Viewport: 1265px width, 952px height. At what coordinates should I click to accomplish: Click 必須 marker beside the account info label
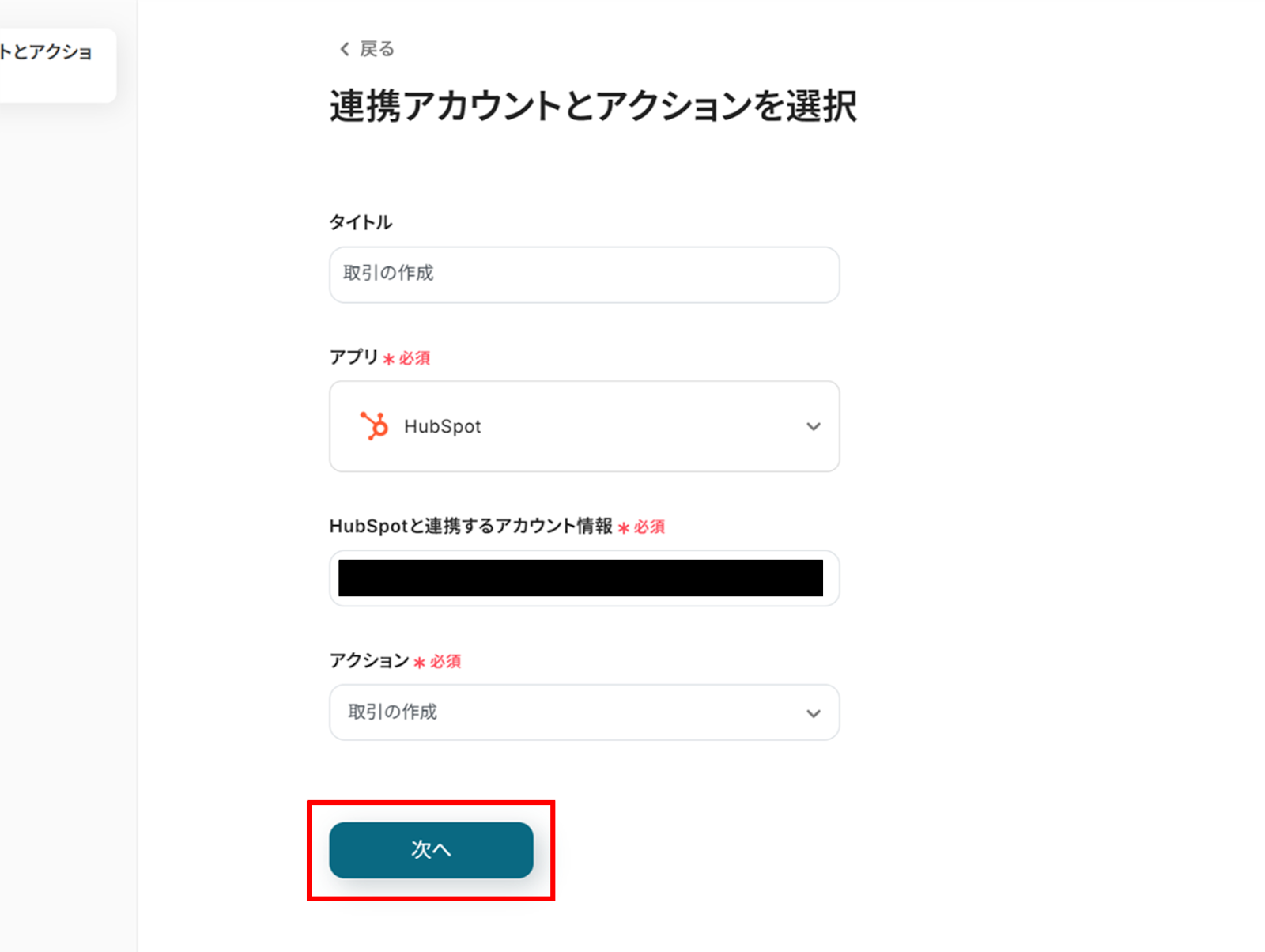649,527
